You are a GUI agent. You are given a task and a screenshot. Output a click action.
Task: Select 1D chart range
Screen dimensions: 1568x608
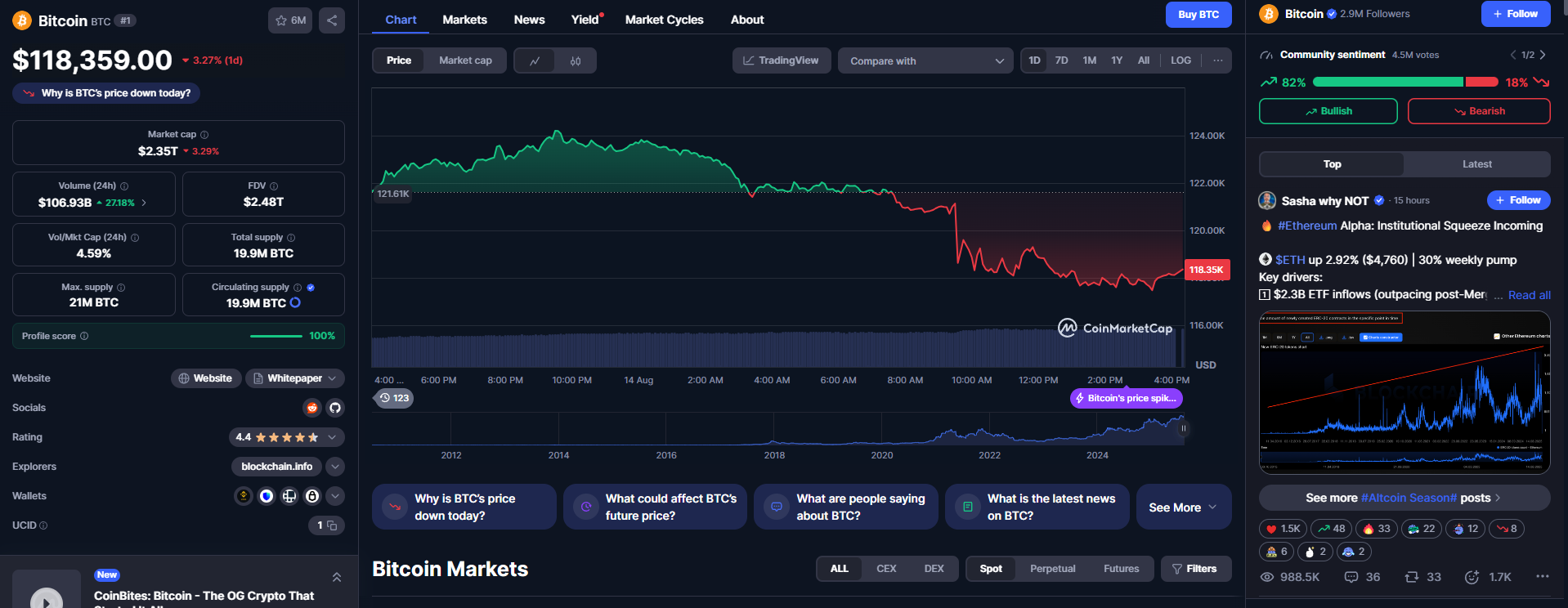click(1035, 60)
